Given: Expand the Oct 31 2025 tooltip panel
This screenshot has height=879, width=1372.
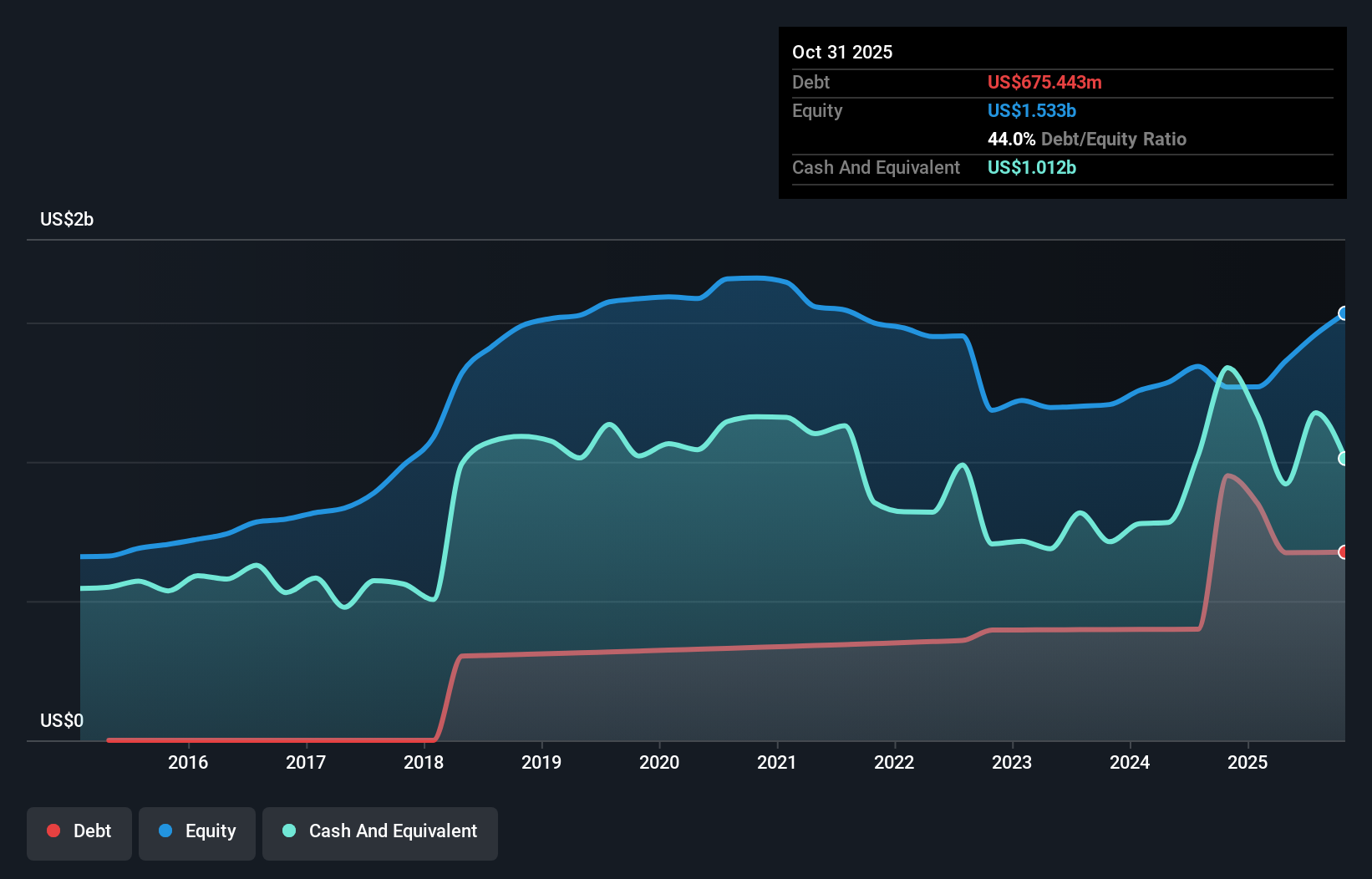Looking at the screenshot, I should coord(842,52).
